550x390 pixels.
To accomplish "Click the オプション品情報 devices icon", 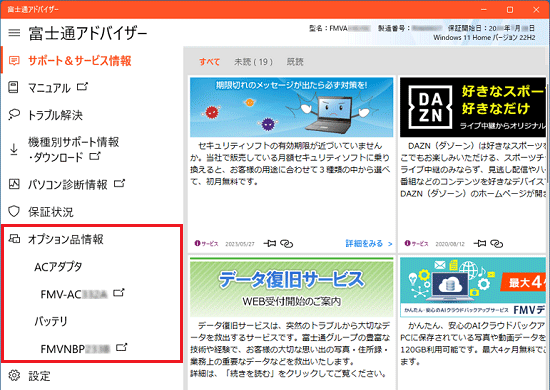I will [14, 239].
